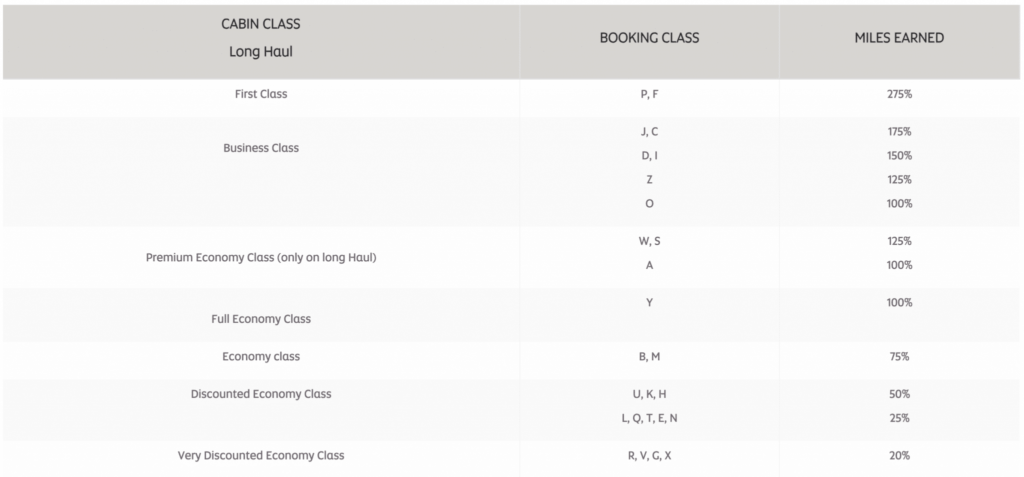Click the J, C booking class

649,131
